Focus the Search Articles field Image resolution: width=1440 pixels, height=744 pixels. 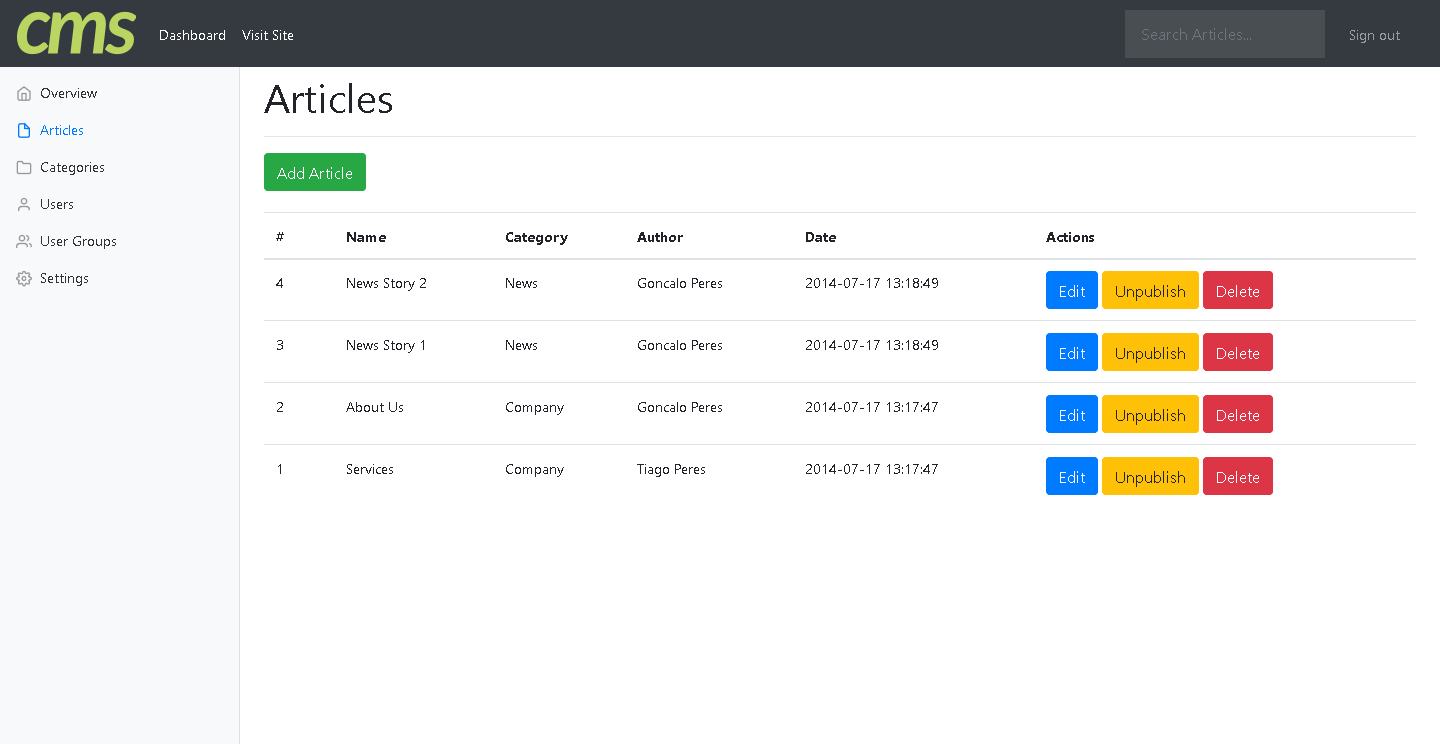pyautogui.click(x=1224, y=34)
